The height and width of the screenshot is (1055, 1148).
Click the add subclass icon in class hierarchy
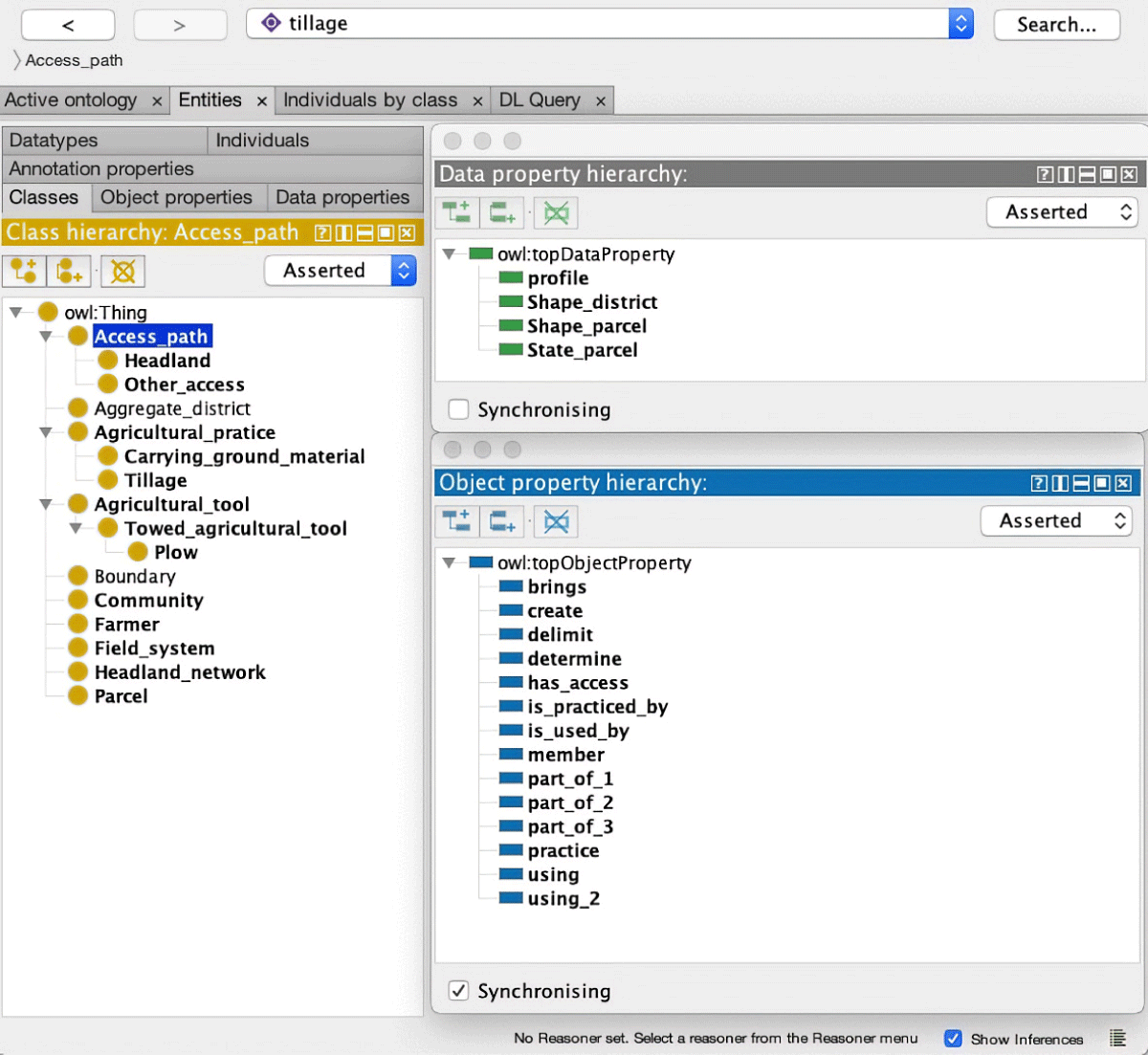click(x=24, y=272)
